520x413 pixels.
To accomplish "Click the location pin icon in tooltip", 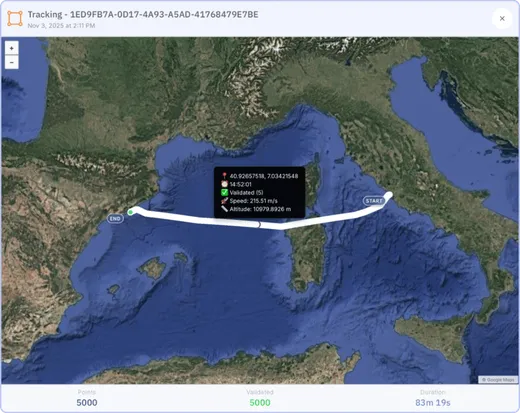I will coord(224,176).
